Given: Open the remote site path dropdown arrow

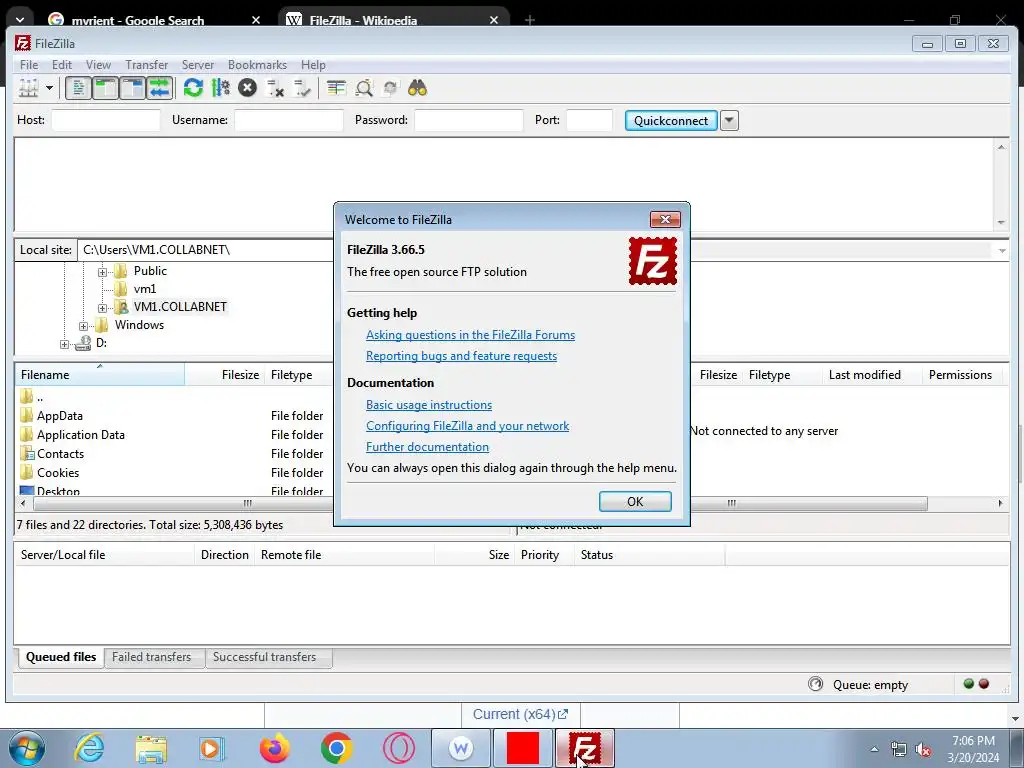Looking at the screenshot, I should pyautogui.click(x=1002, y=251).
